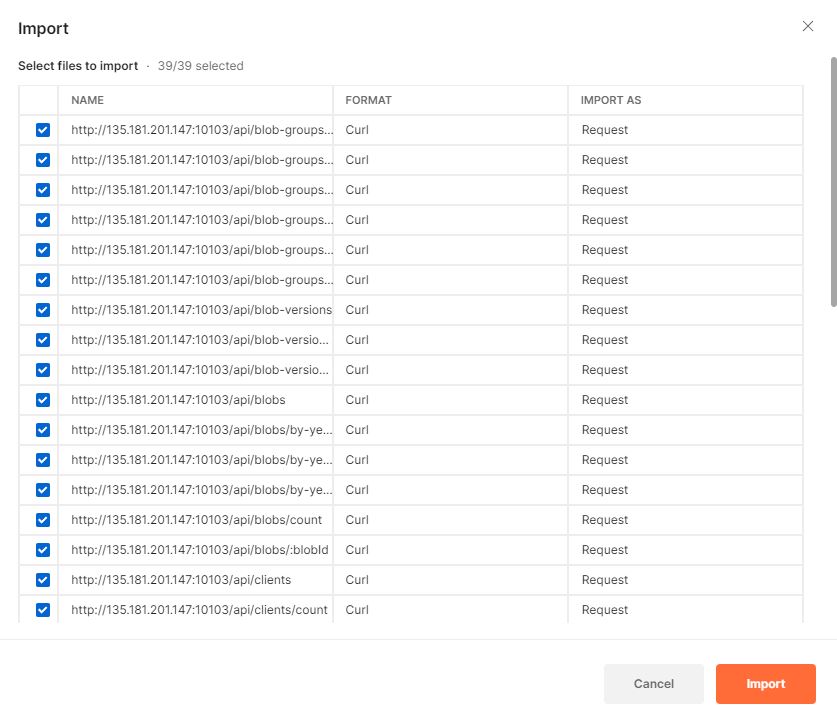Uncheck the api/blob-versions row checkbox
The image size is (837, 722).
coord(43,310)
